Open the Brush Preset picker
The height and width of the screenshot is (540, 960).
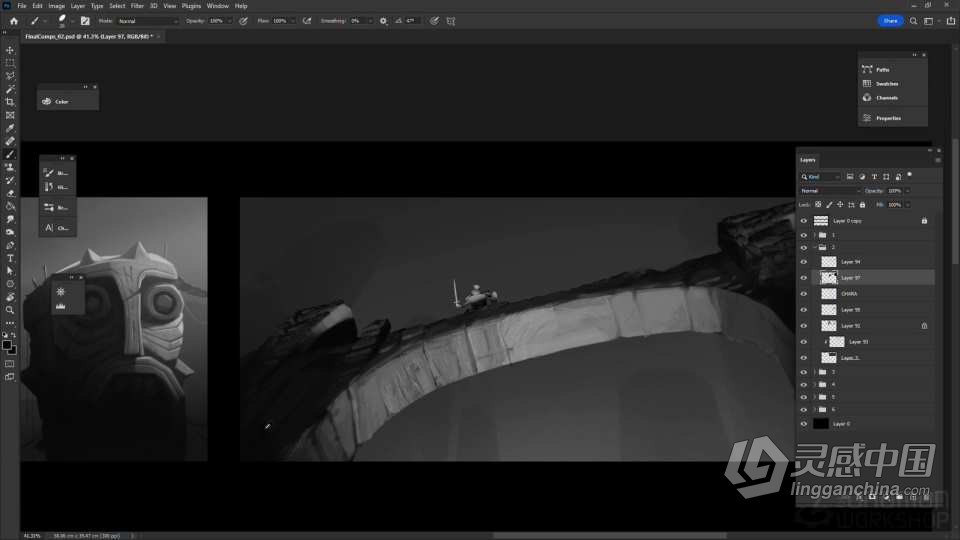coord(63,21)
